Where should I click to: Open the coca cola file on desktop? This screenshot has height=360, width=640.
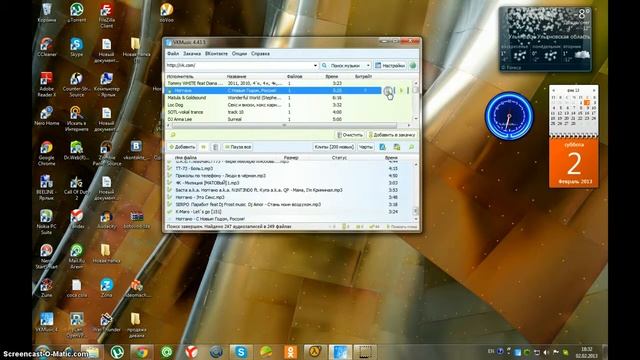(76, 288)
